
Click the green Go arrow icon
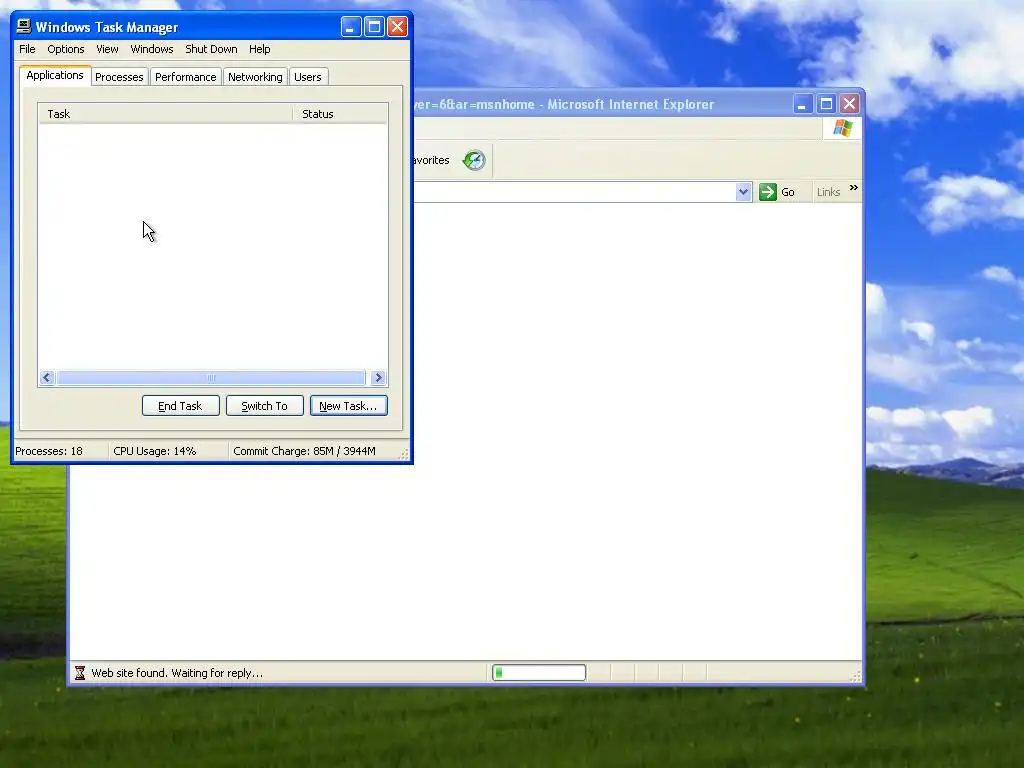pyautogui.click(x=767, y=192)
